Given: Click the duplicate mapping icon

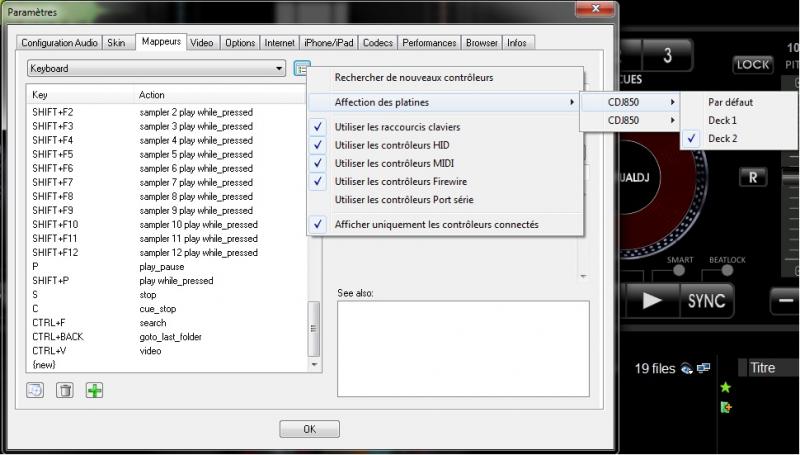Looking at the screenshot, I should 35,390.
